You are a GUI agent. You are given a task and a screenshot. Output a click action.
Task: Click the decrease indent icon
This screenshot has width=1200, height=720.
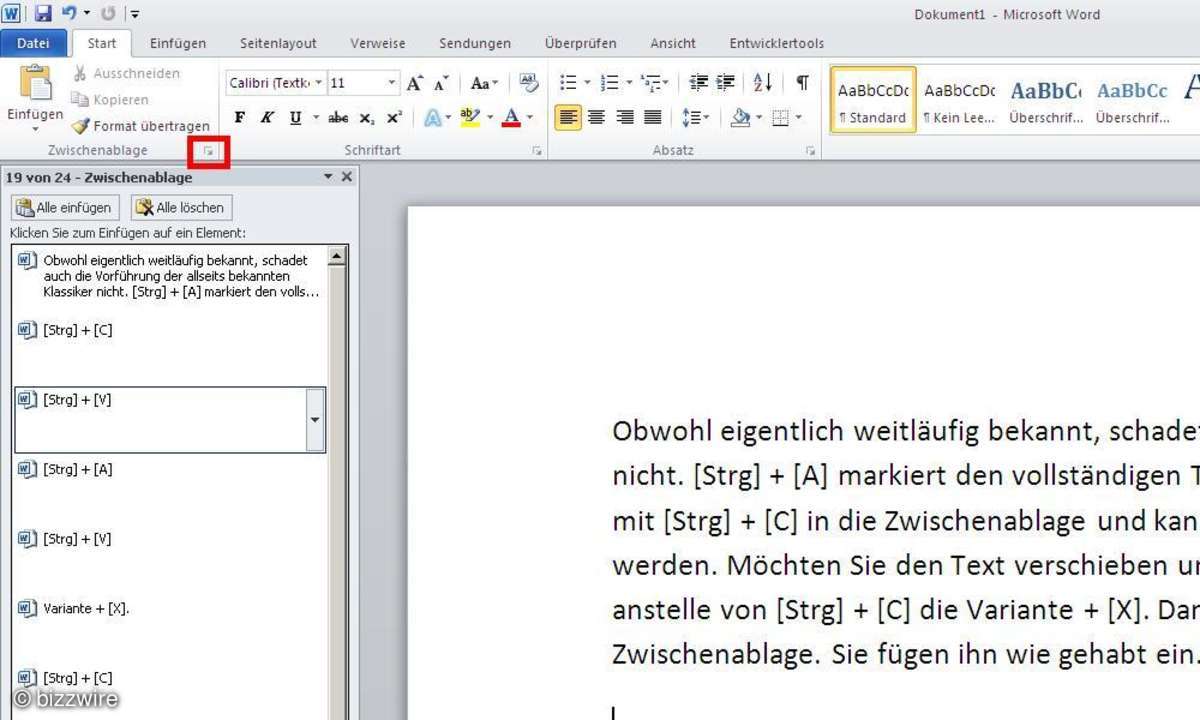699,83
